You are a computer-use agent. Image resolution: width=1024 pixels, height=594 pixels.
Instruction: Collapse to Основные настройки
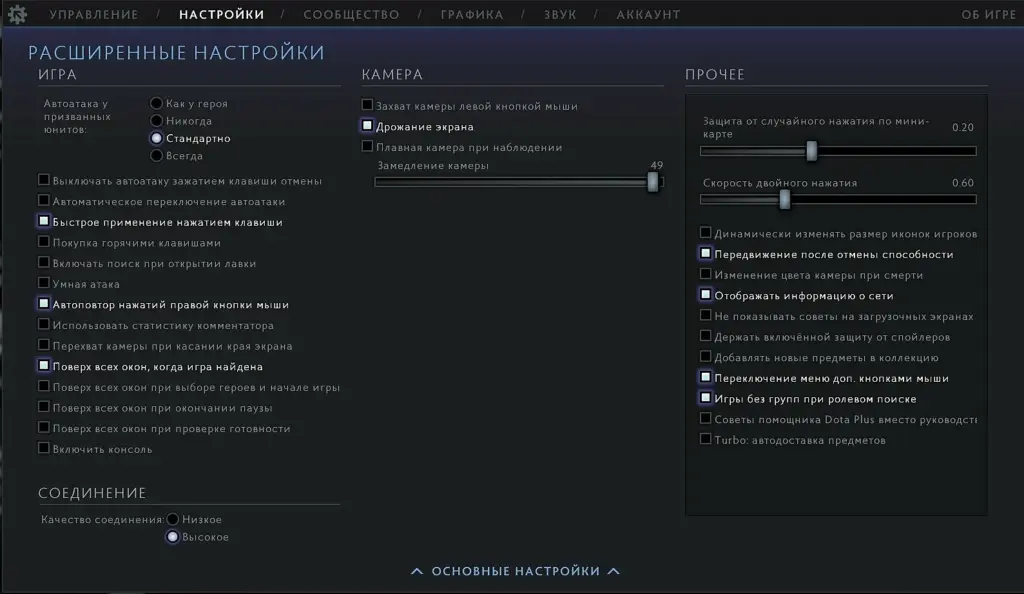click(x=515, y=571)
